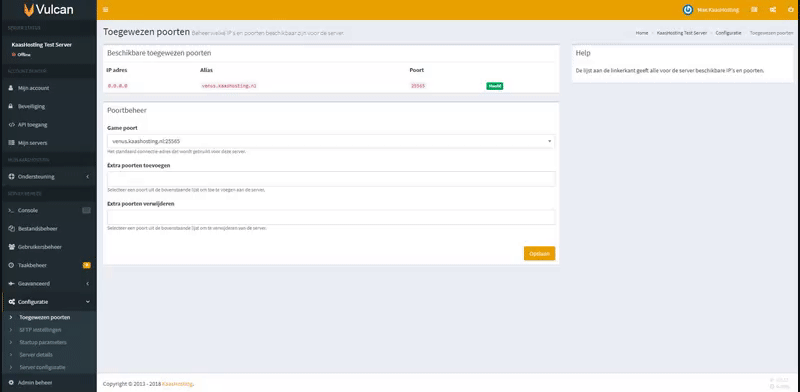800x392 pixels.
Task: Click the Geavanceerd icon in sidebar
Action: click(x=11, y=283)
